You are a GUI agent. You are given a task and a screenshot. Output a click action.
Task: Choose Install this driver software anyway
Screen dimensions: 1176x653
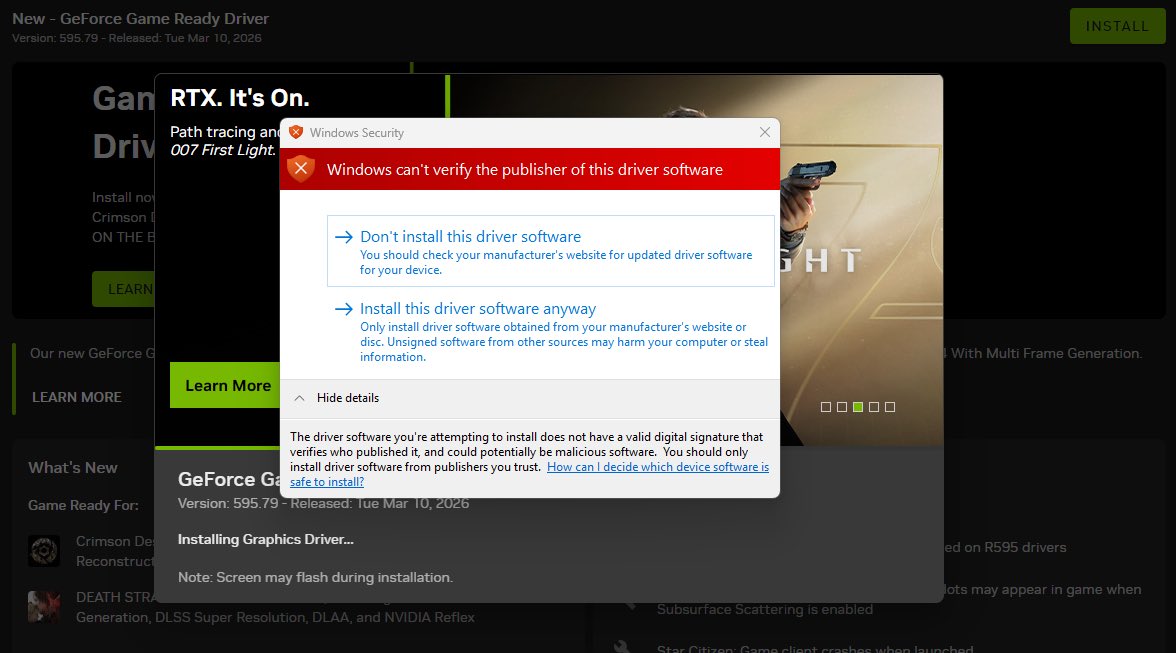point(550,331)
